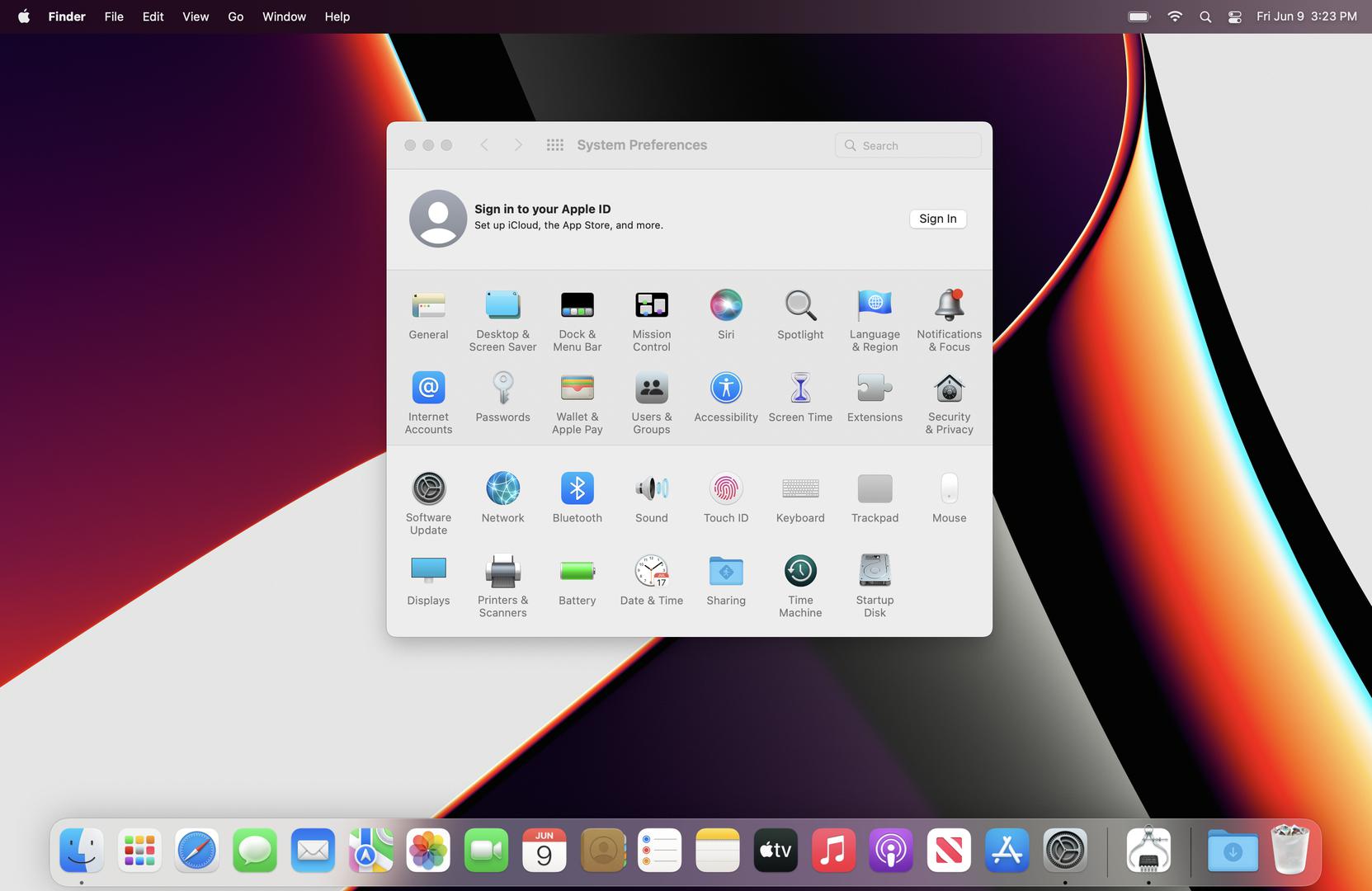Open the Apple menu
Image resolution: width=1372 pixels, height=891 pixels.
coord(24,16)
